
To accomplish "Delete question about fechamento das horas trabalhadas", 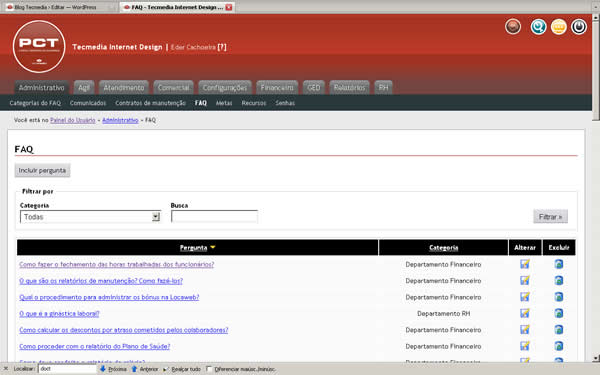I will click(559, 264).
